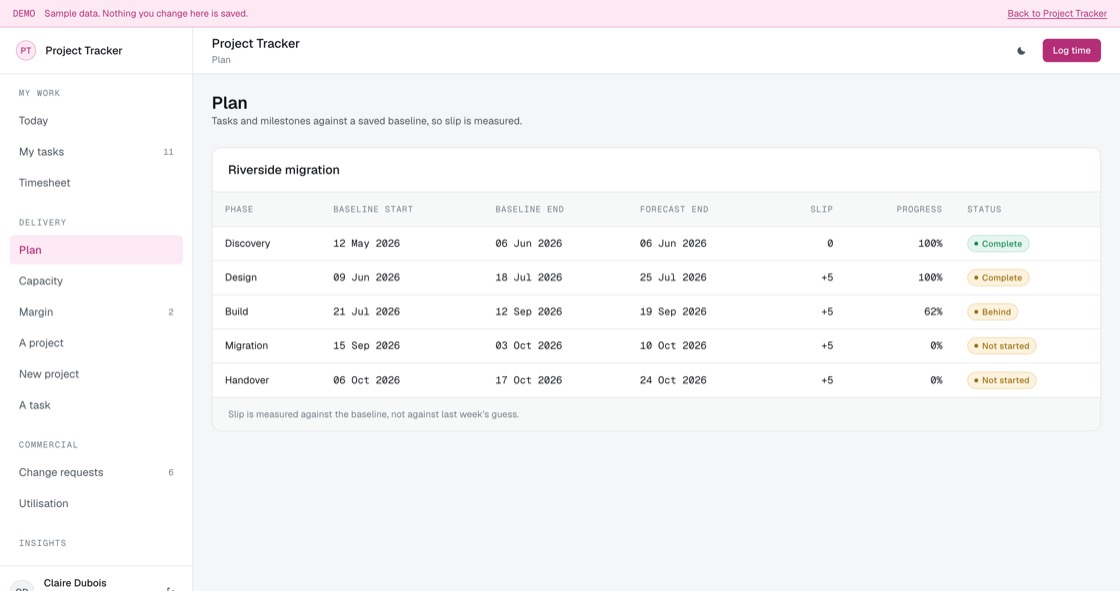Click the PT logo badge in the sidebar
Image resolution: width=1120 pixels, height=591 pixels.
tap(26, 51)
